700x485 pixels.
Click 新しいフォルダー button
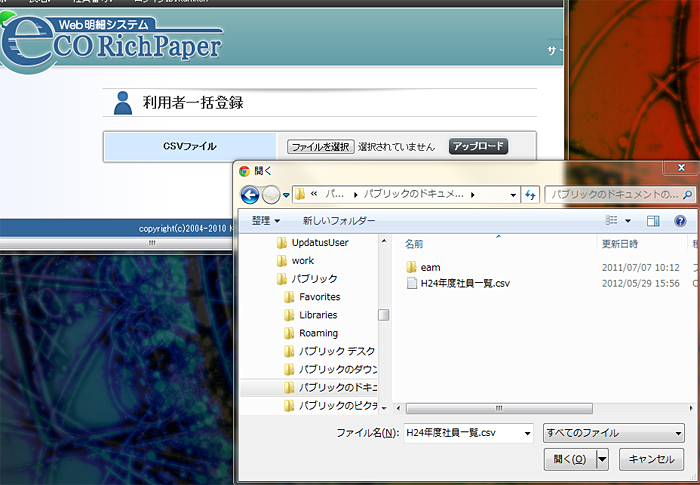click(339, 221)
